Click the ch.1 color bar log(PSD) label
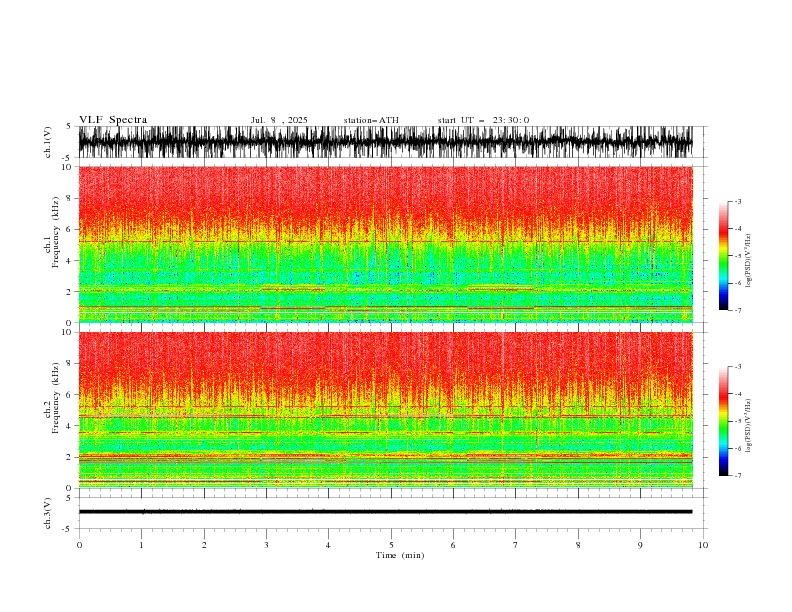The image size is (792, 612). click(749, 261)
